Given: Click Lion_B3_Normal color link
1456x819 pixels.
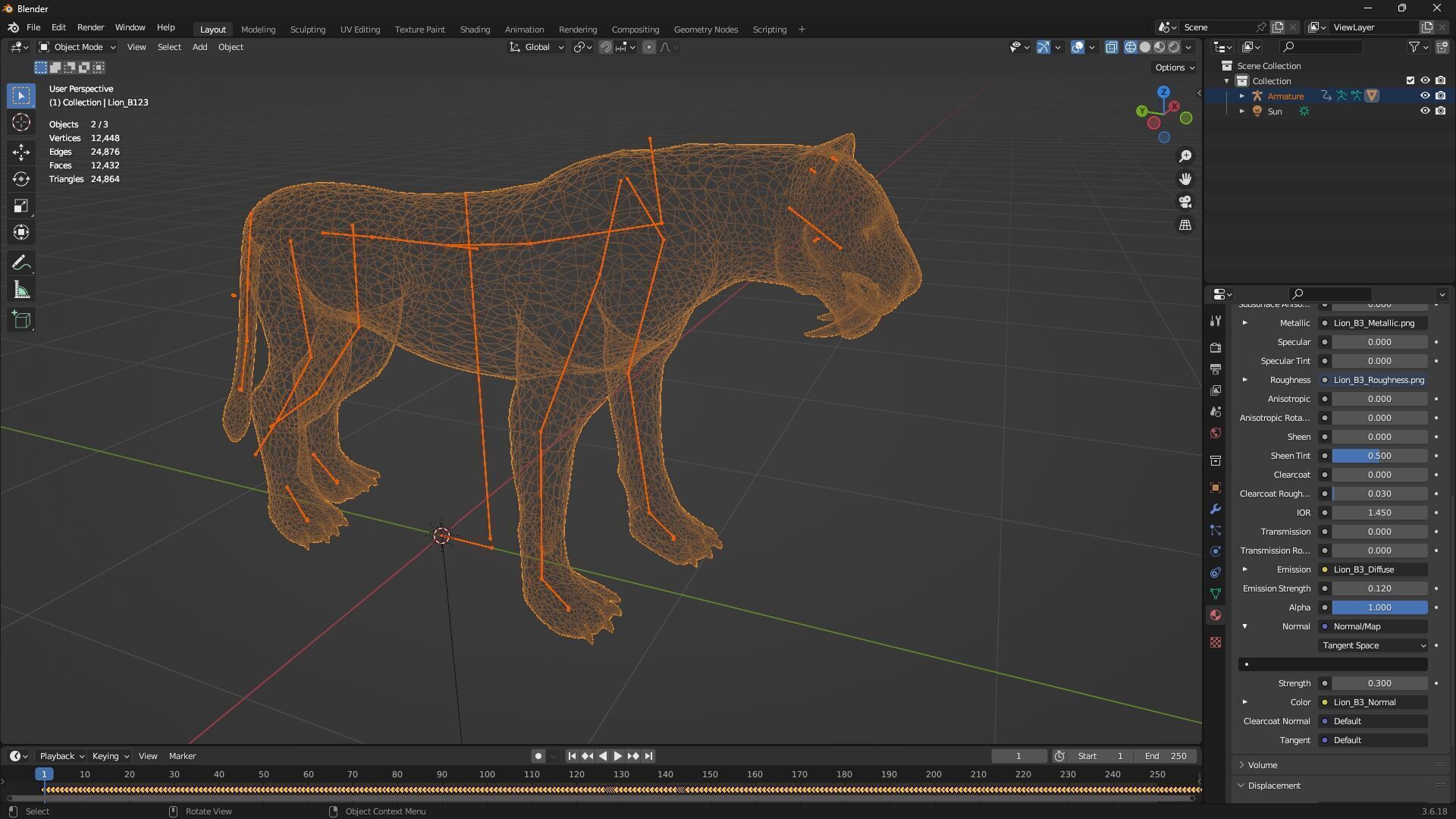Looking at the screenshot, I should pyautogui.click(x=1373, y=702).
